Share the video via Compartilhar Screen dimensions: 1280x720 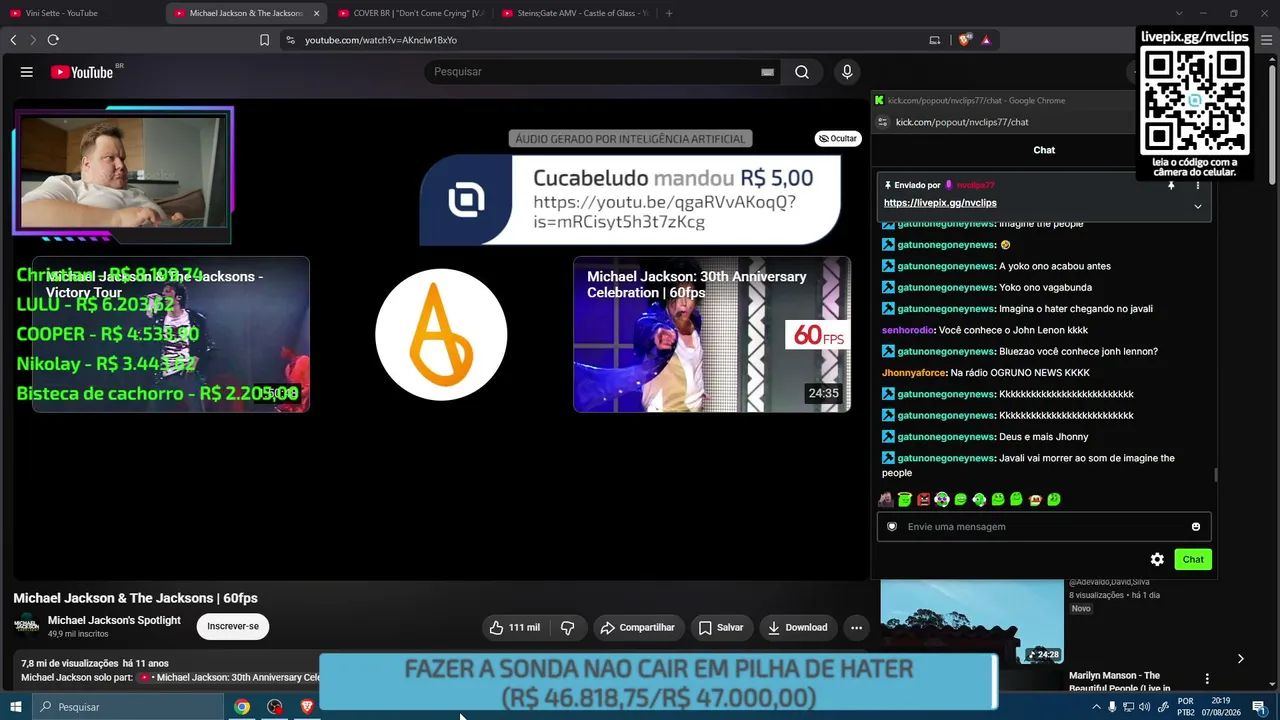[x=637, y=627]
